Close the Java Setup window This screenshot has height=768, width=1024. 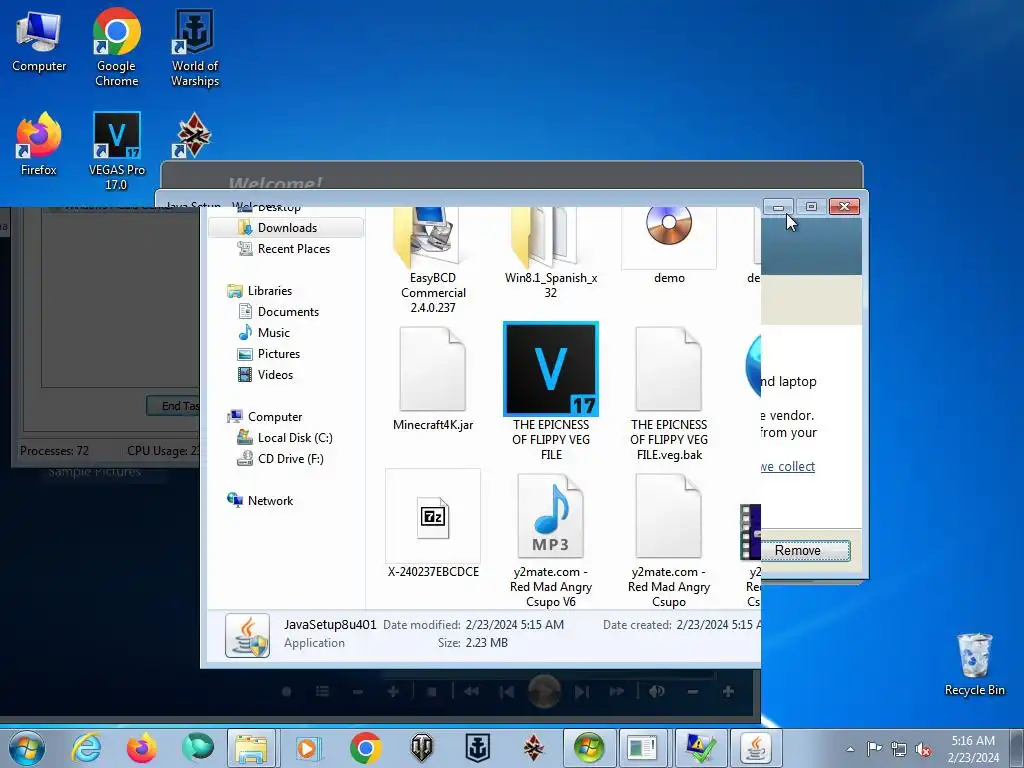(x=844, y=207)
